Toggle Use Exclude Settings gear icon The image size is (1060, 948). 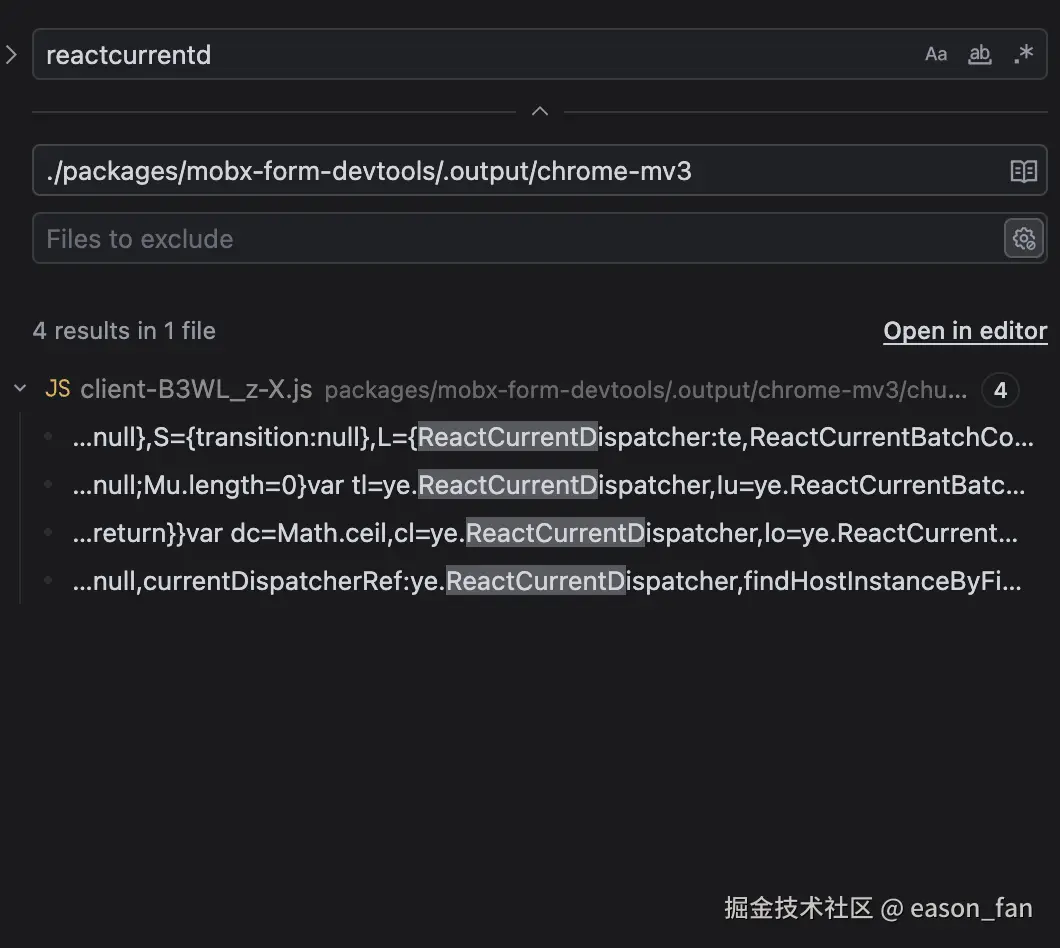[x=1023, y=239]
